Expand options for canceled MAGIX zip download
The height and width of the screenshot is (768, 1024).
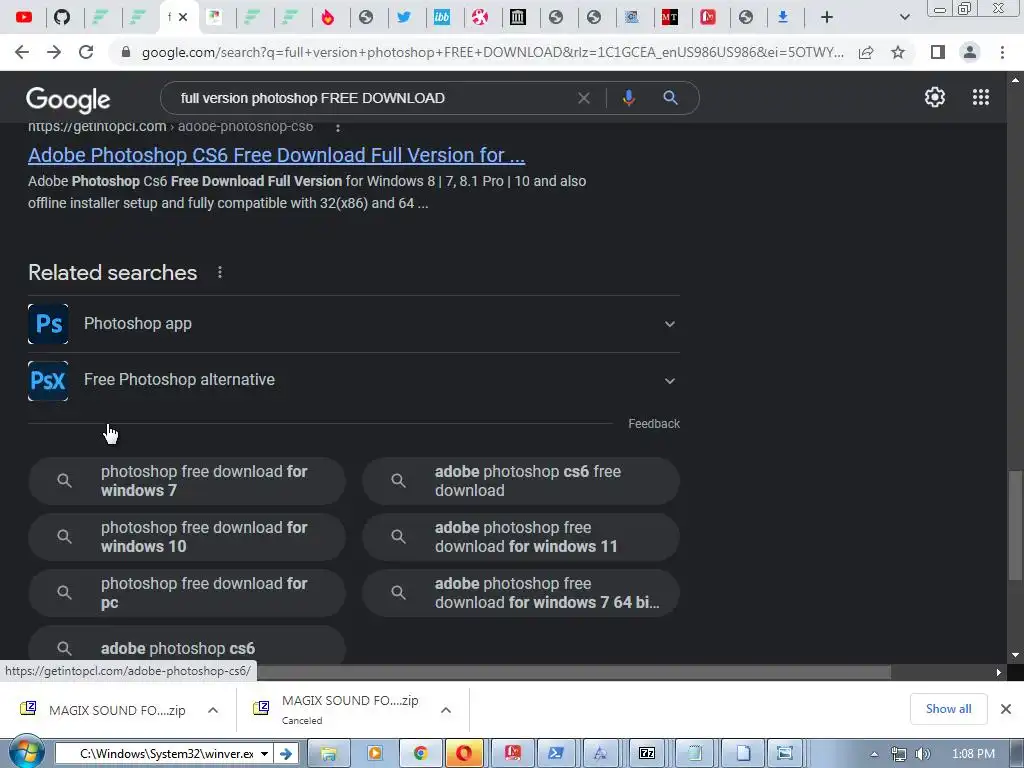pos(446,710)
